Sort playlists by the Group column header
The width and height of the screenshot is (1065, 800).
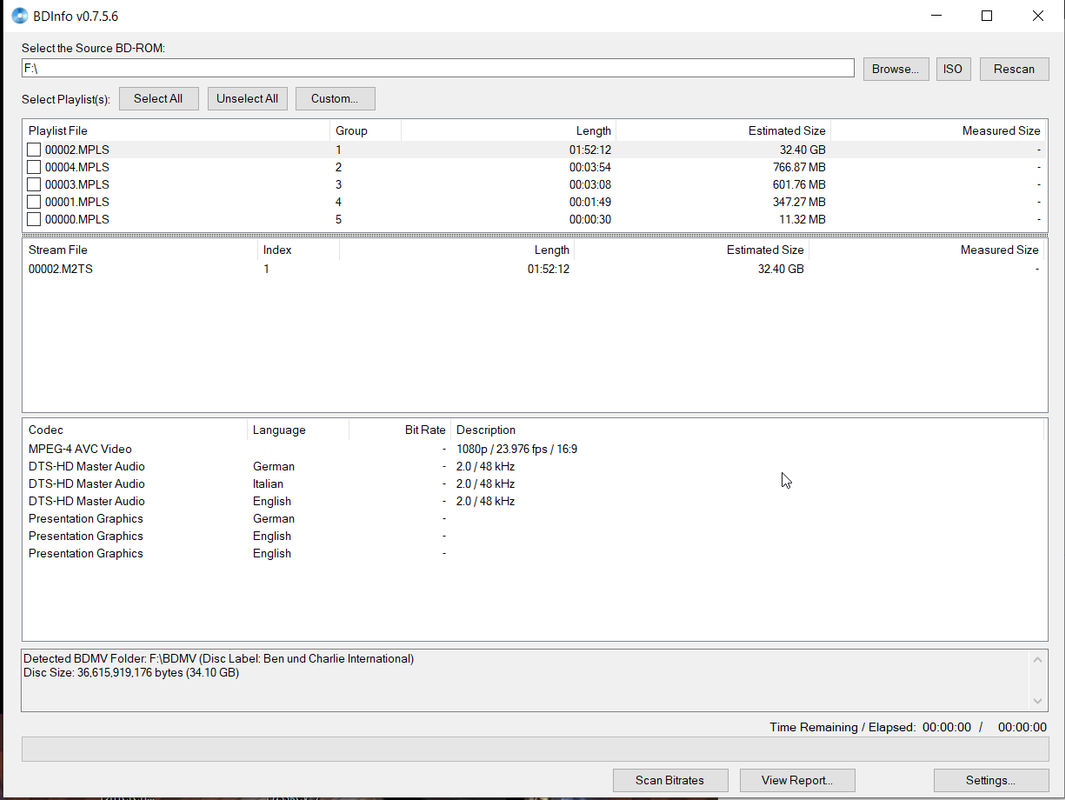[x=365, y=130]
